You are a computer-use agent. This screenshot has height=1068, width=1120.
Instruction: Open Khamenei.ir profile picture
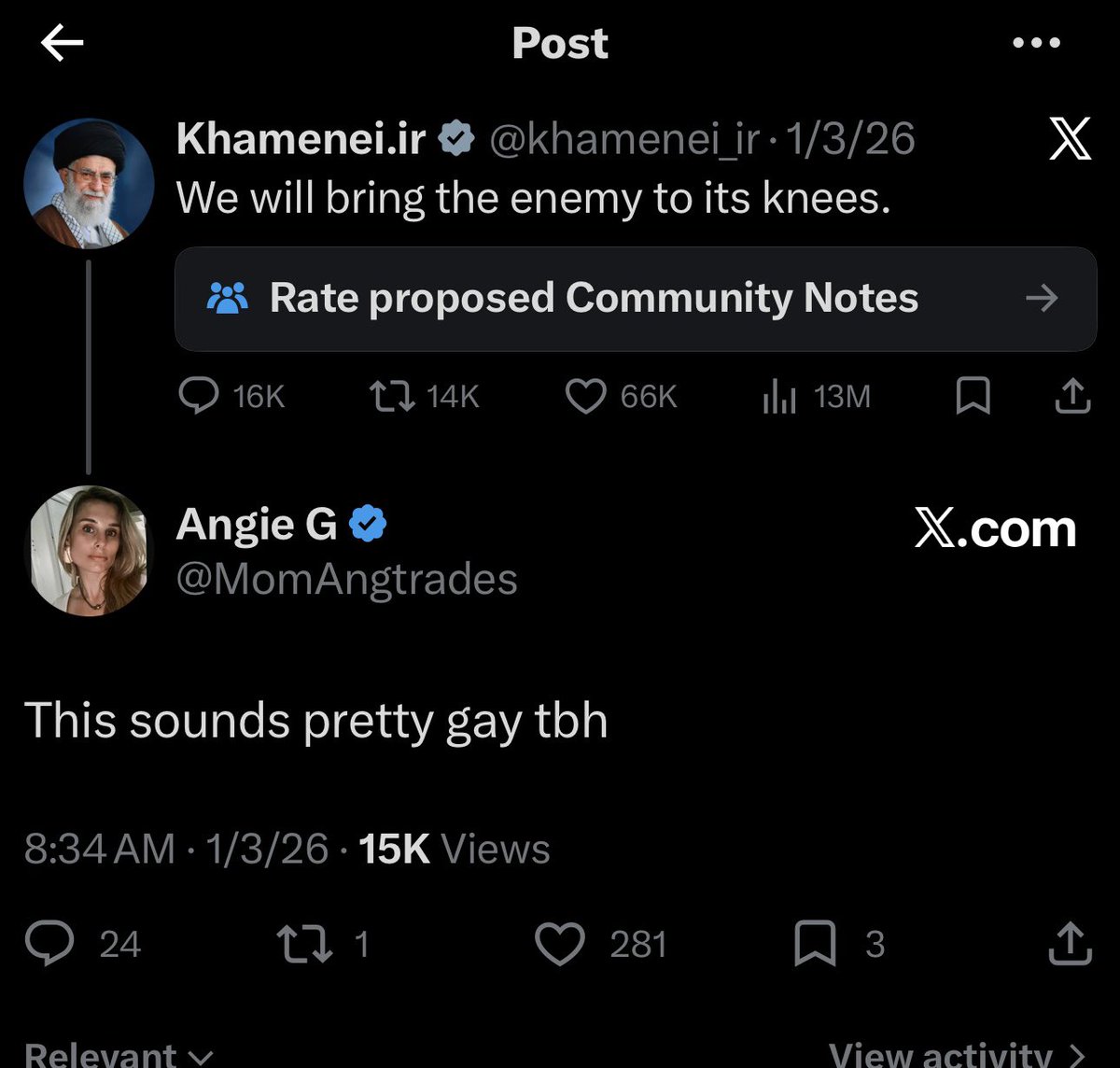89,183
